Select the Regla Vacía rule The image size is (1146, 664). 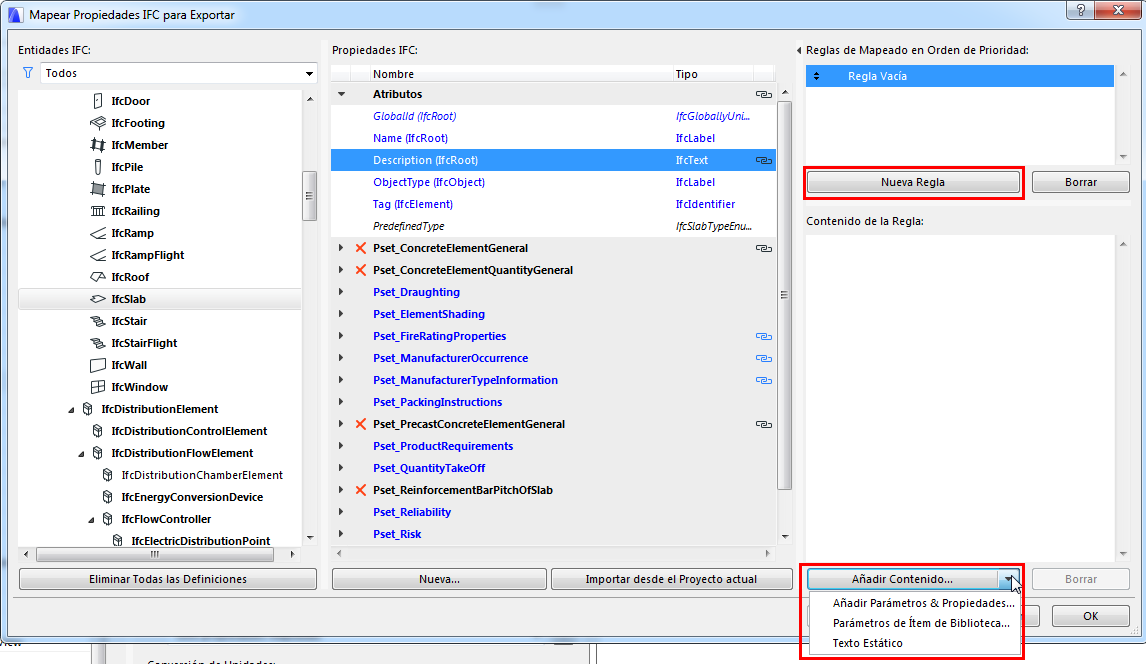pyautogui.click(x=960, y=76)
